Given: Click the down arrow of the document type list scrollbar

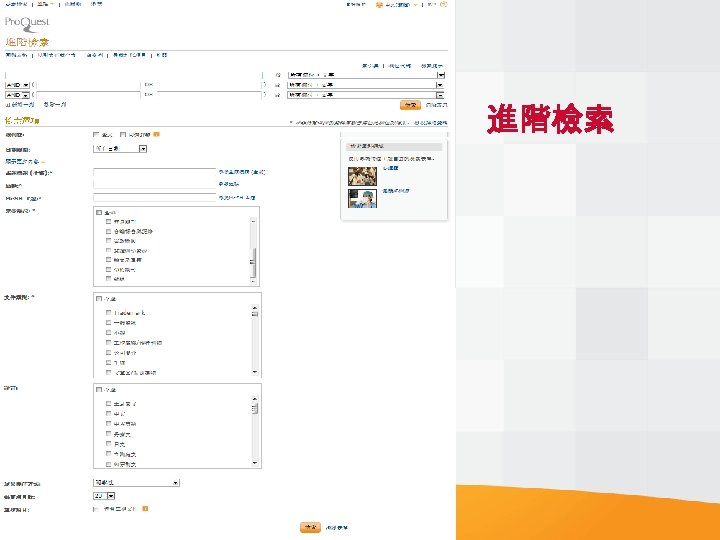Looking at the screenshot, I should [255, 372].
